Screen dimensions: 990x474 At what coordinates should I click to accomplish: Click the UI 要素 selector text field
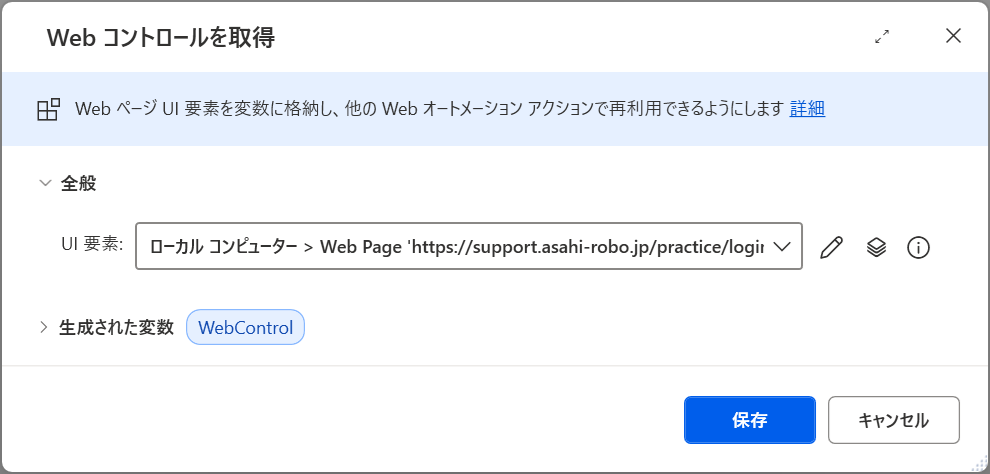coord(468,246)
